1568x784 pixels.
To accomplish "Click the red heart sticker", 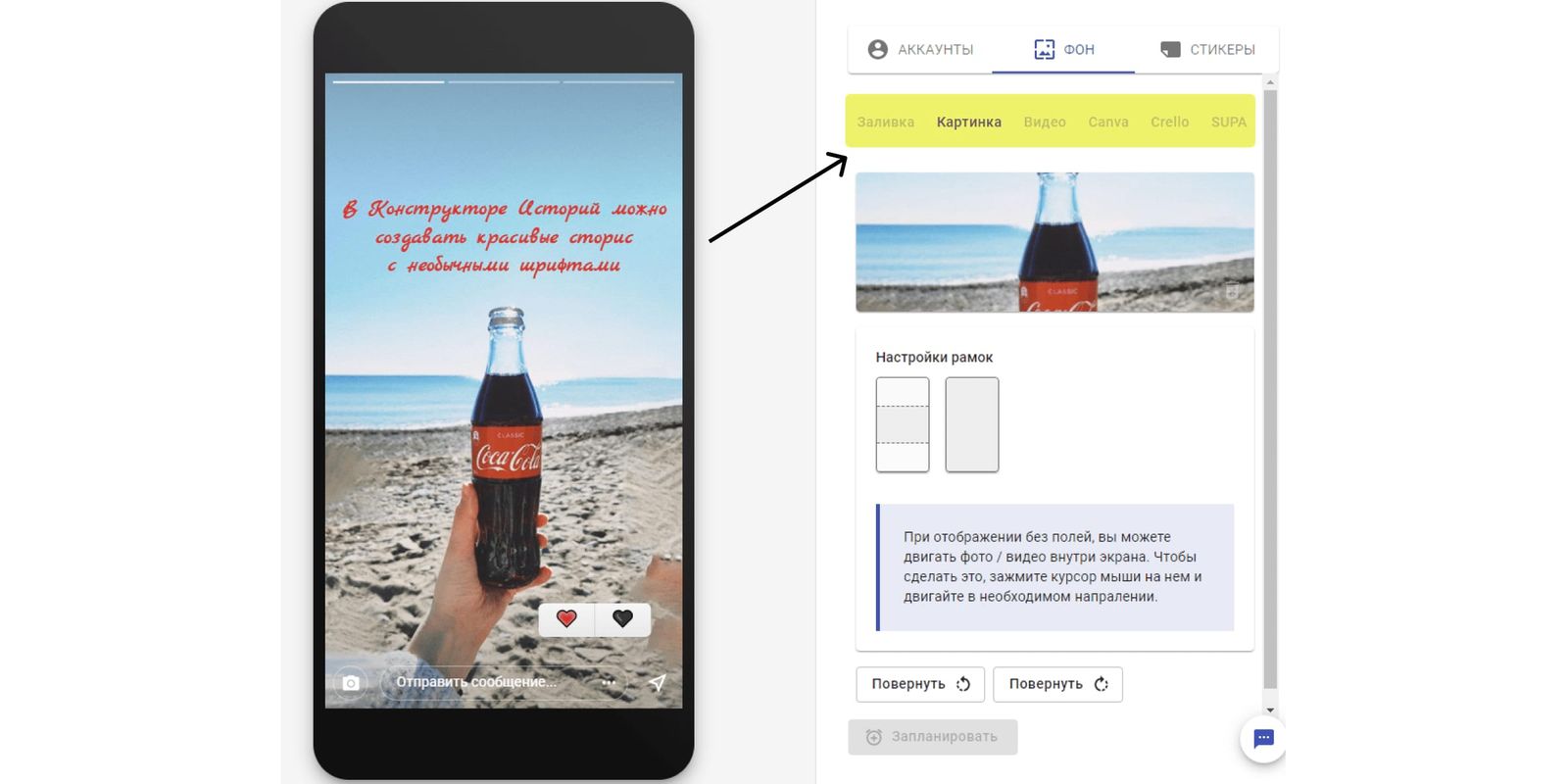I will pos(566,618).
